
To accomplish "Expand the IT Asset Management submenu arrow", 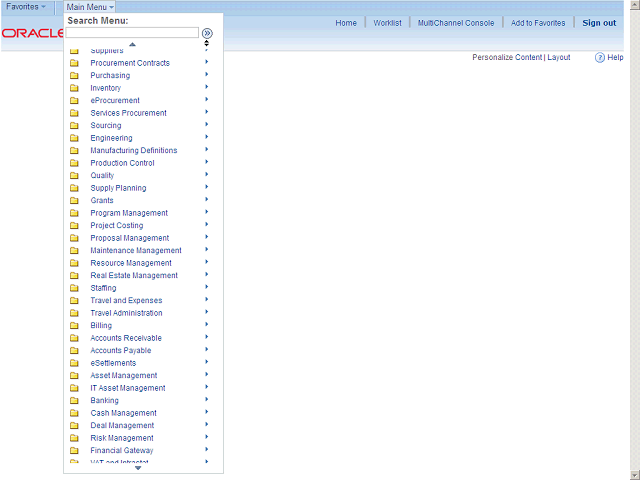I will (207, 387).
